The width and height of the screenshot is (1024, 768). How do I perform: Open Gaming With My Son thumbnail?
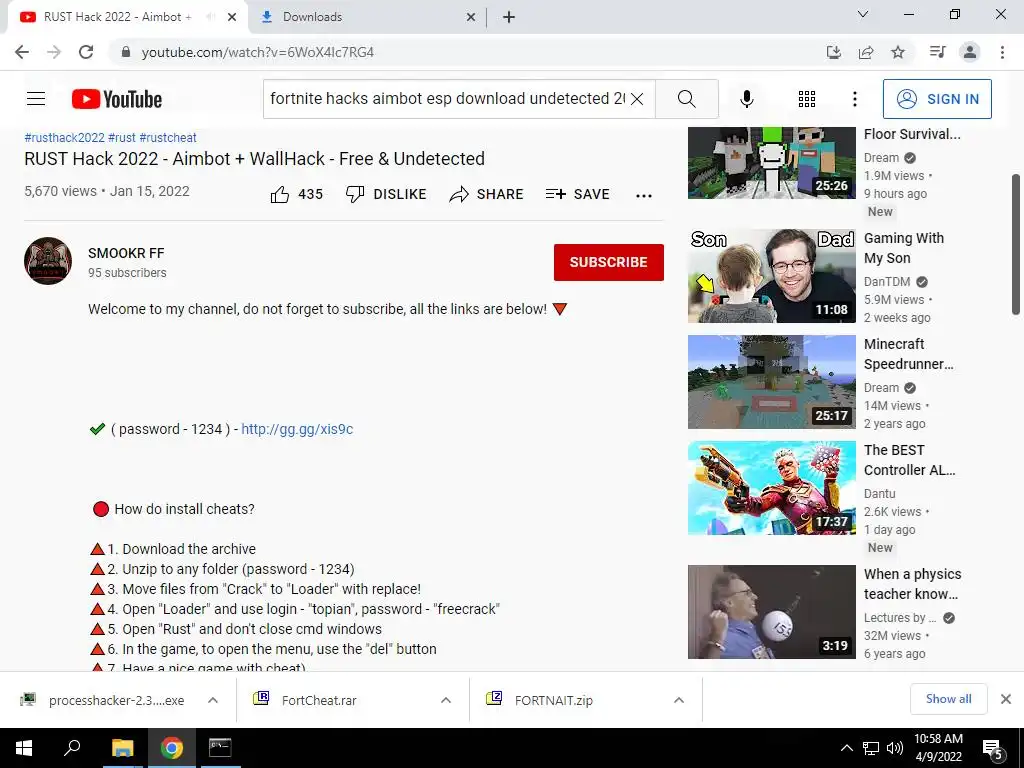coord(771,276)
